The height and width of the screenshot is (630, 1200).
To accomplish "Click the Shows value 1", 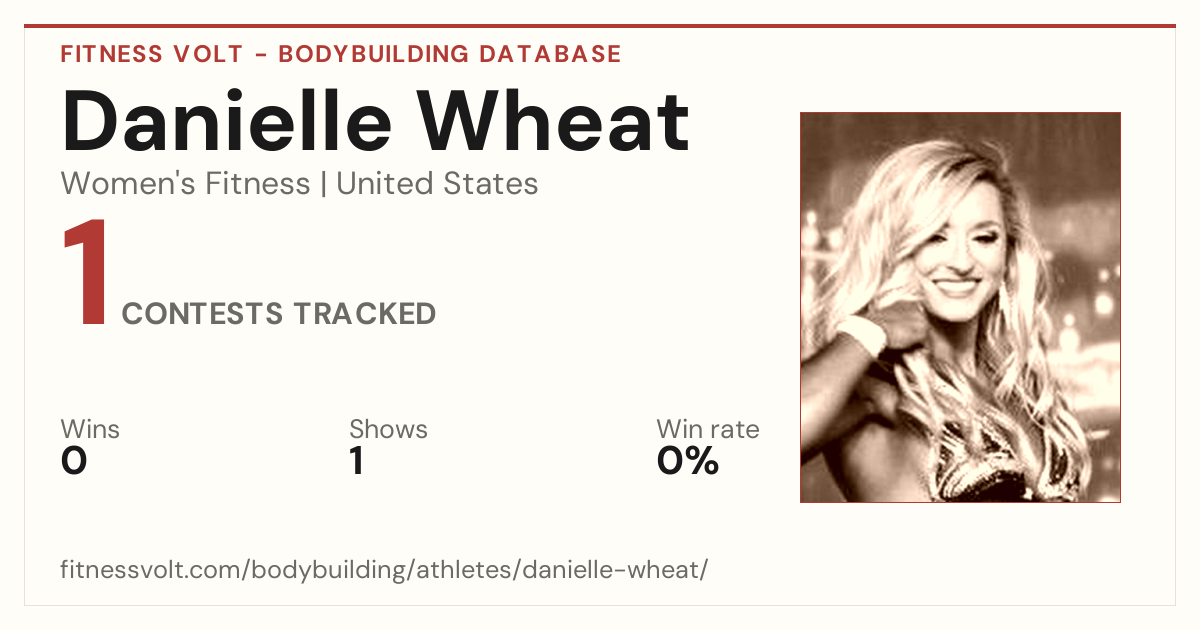I will [x=356, y=462].
